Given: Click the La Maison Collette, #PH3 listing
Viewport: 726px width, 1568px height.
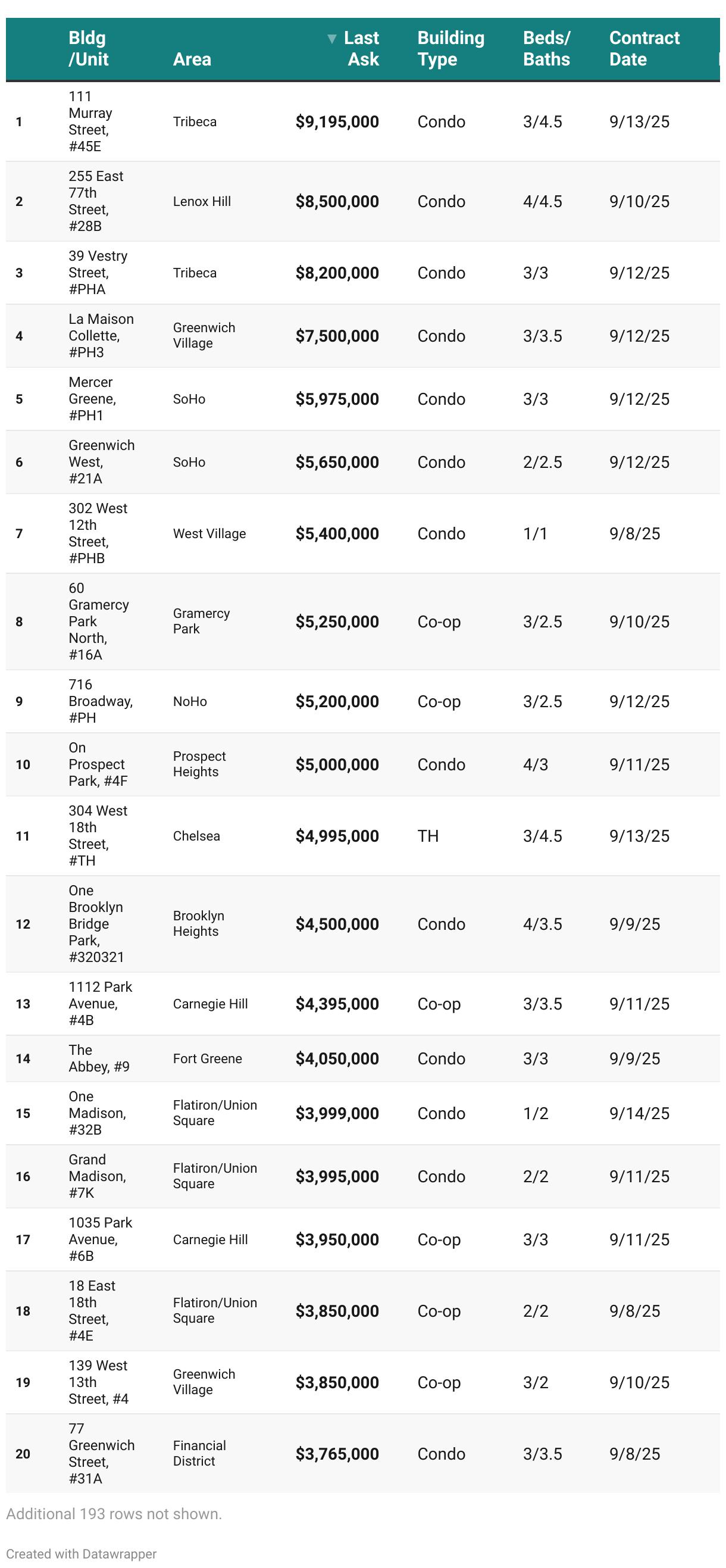Looking at the screenshot, I should coord(101,335).
